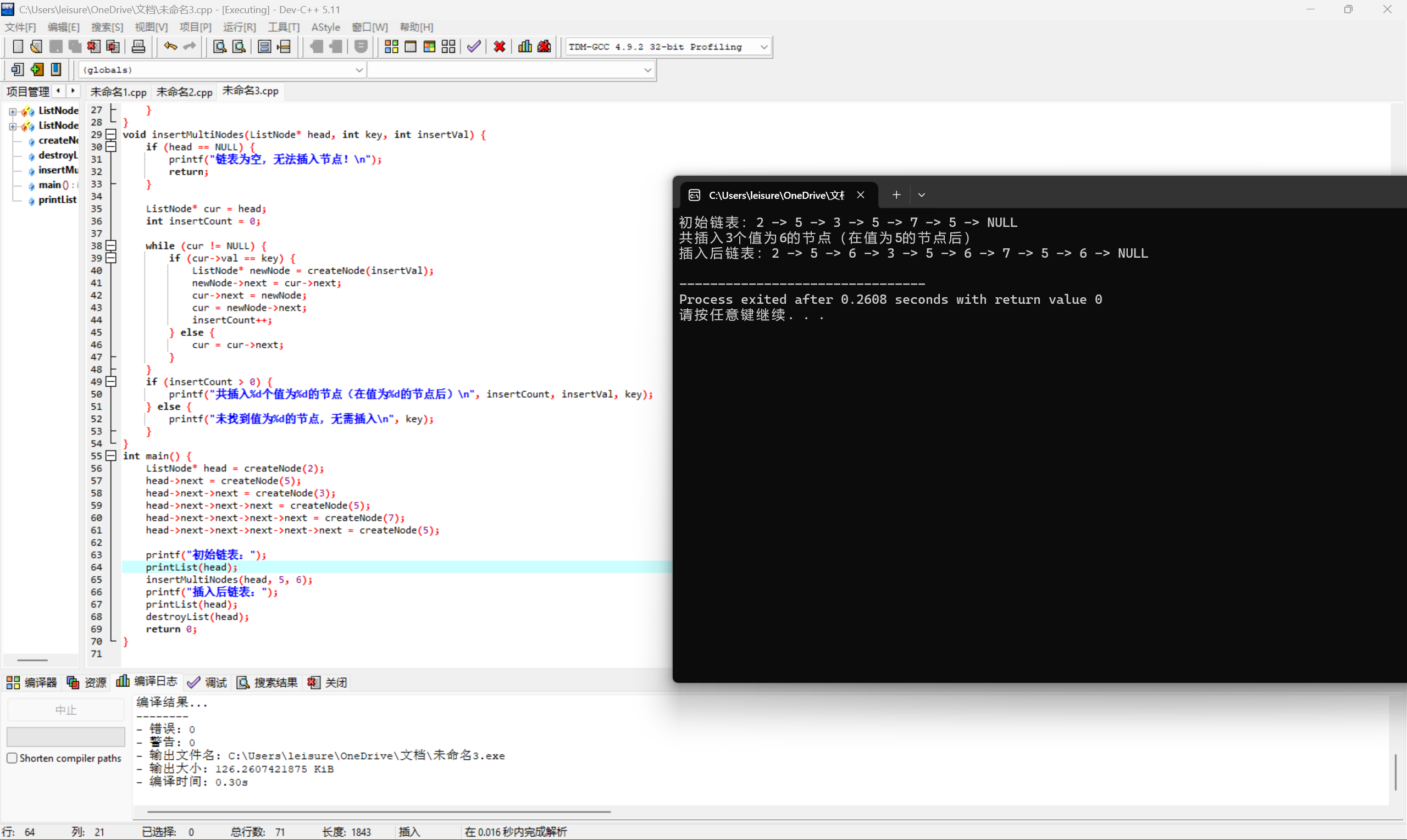This screenshot has height=840, width=1407.
Task: Start Debug via the purple checkmark icon
Action: (x=473, y=46)
